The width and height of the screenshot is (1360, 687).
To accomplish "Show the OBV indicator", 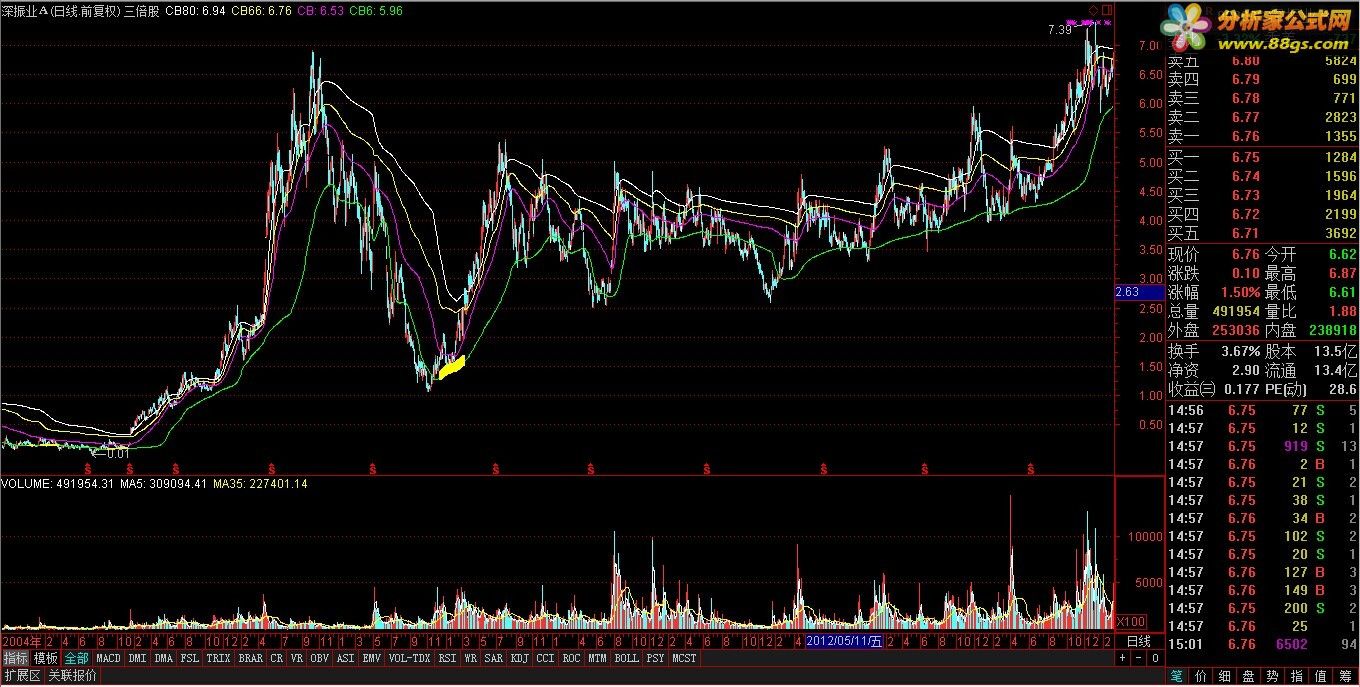I will pos(320,658).
